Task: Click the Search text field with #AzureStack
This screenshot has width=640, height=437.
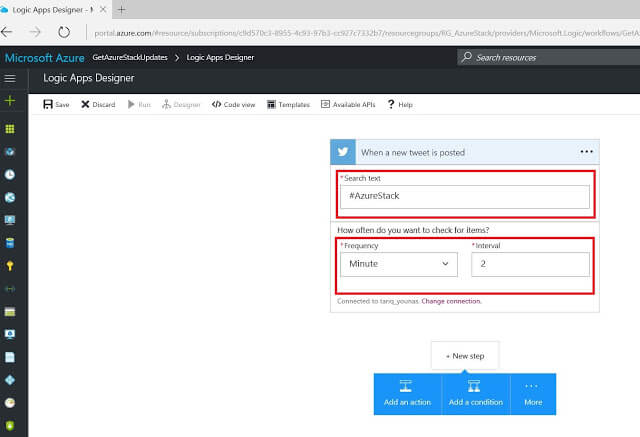Action: pos(465,197)
